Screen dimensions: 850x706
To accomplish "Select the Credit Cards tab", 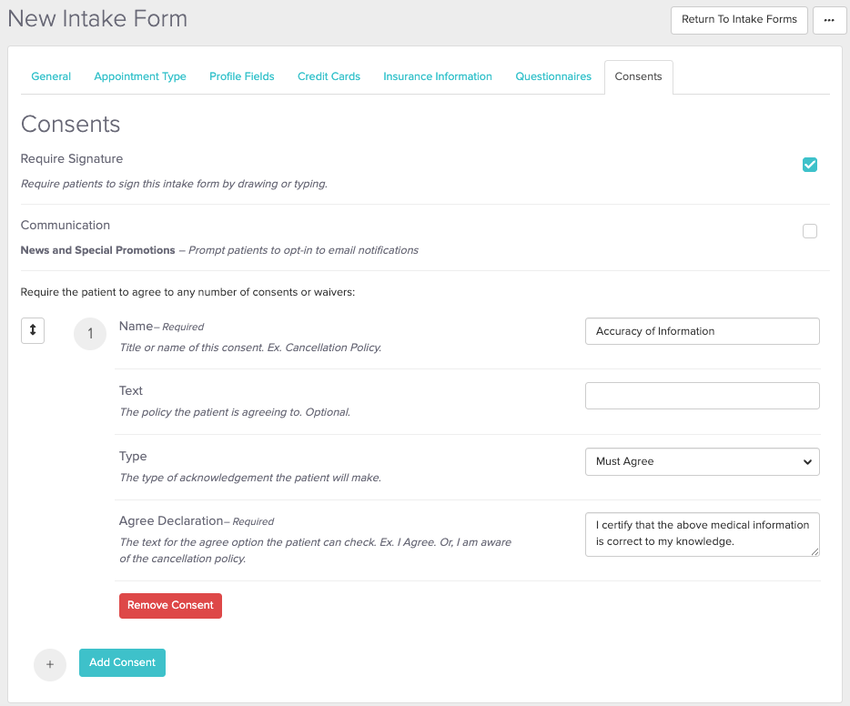I will [329, 76].
